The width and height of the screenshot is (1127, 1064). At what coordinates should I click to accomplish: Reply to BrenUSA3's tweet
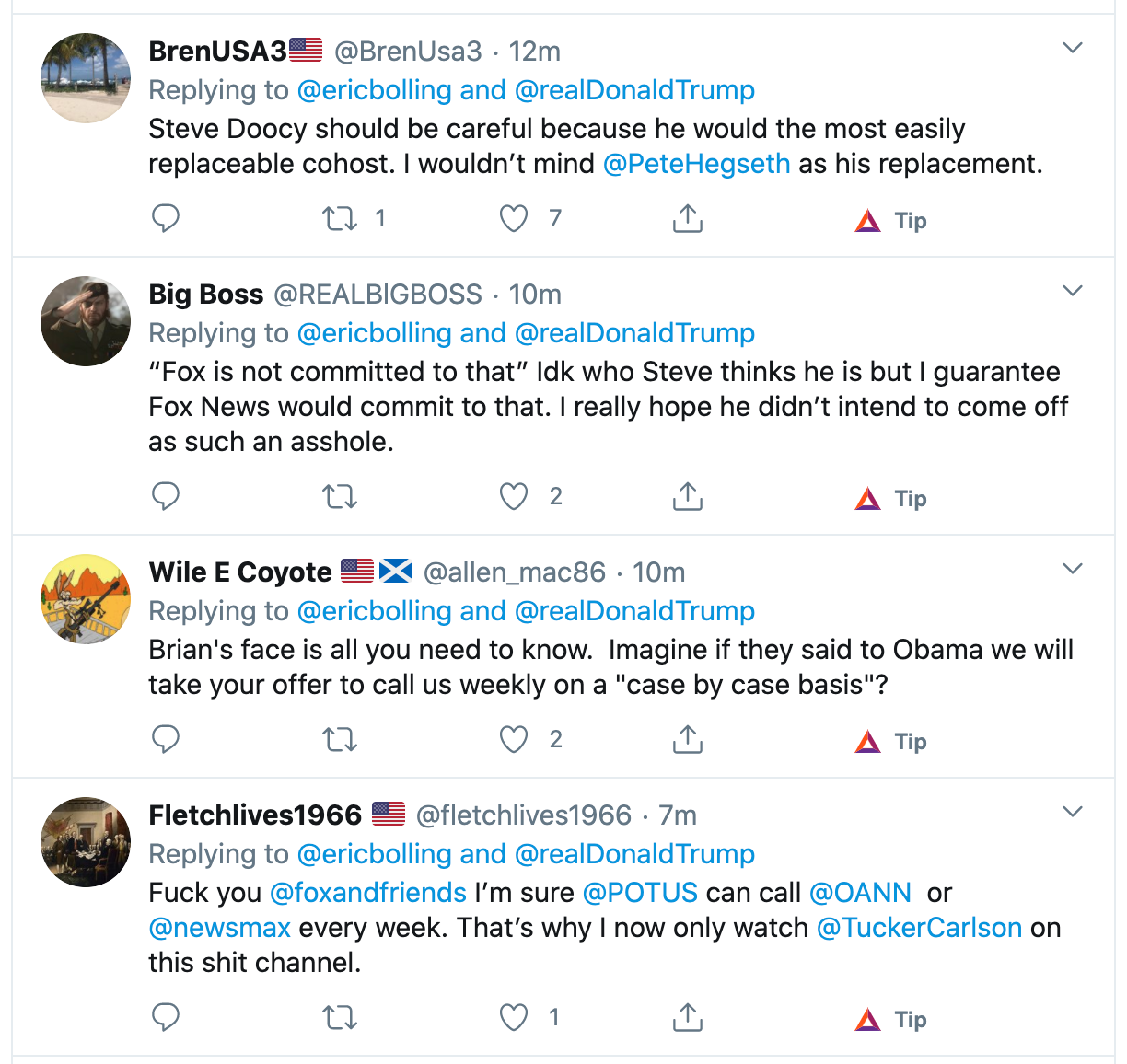point(166,218)
